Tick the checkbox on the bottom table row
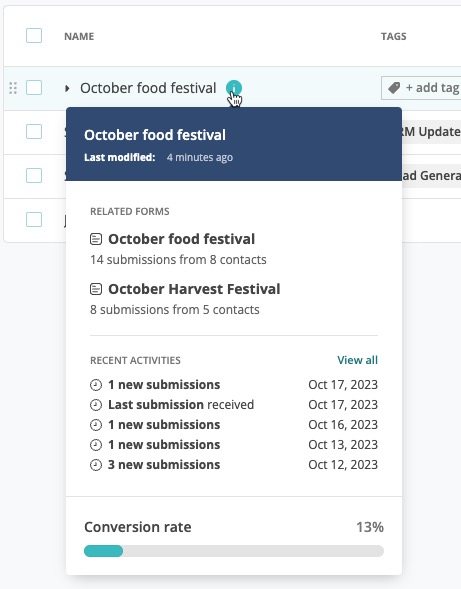 [x=34, y=219]
